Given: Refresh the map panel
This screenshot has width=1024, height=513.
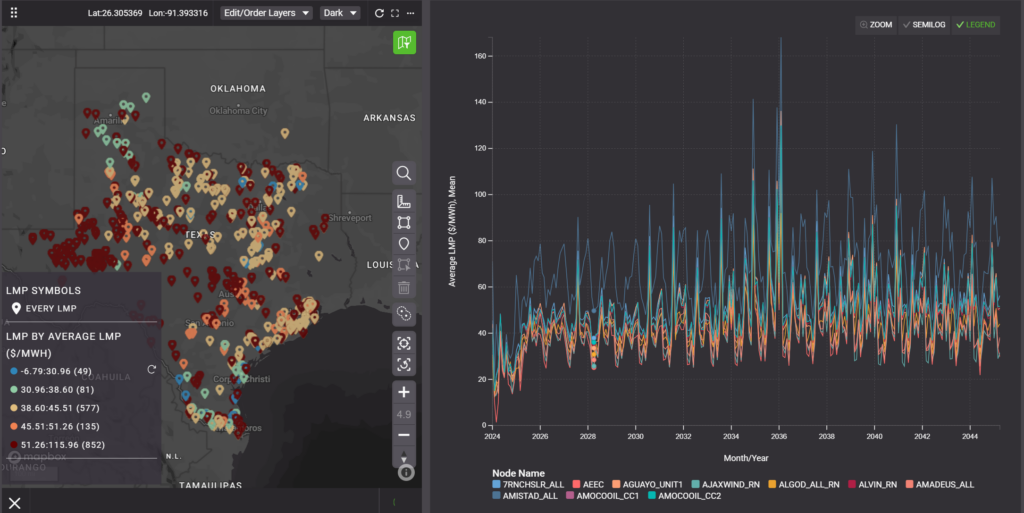Looking at the screenshot, I should click(379, 13).
